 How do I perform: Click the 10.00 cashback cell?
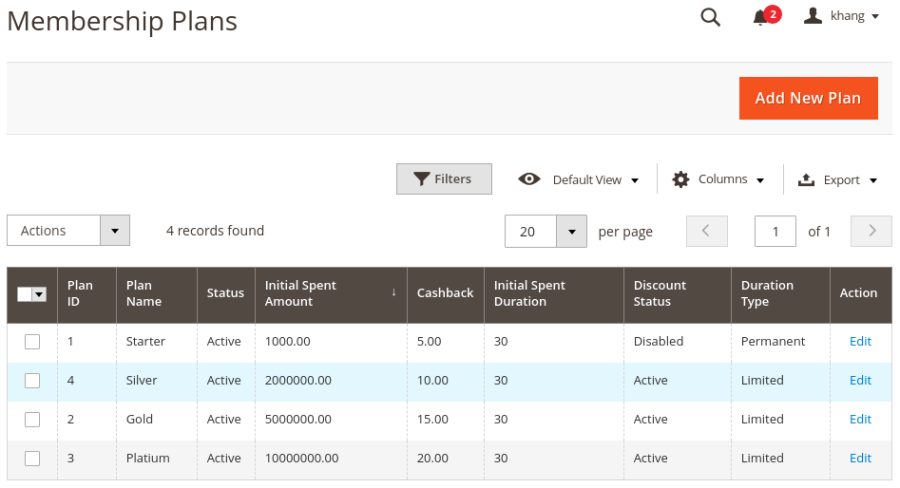pyautogui.click(x=445, y=381)
